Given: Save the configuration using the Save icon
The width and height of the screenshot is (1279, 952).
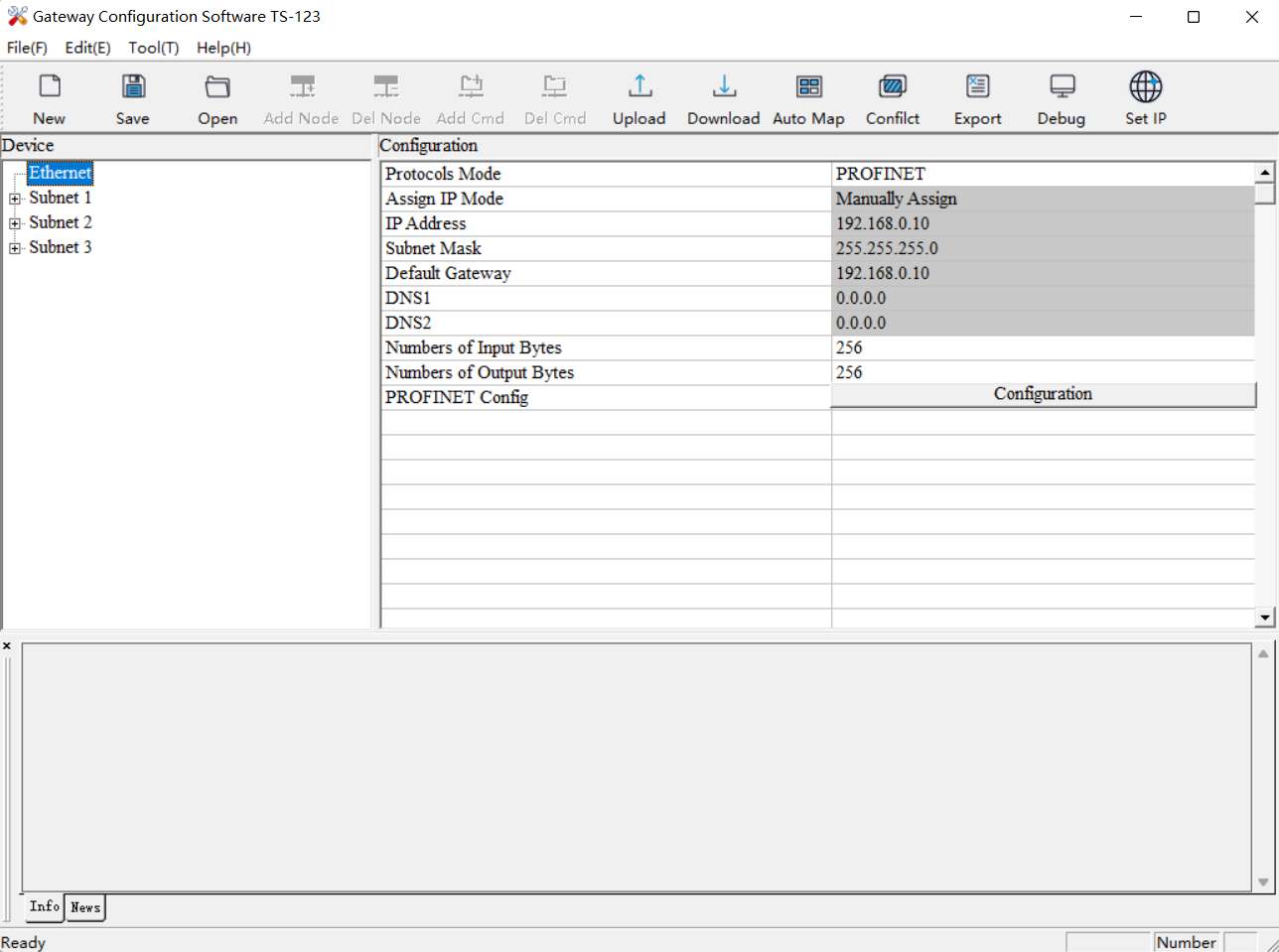Looking at the screenshot, I should pyautogui.click(x=132, y=98).
